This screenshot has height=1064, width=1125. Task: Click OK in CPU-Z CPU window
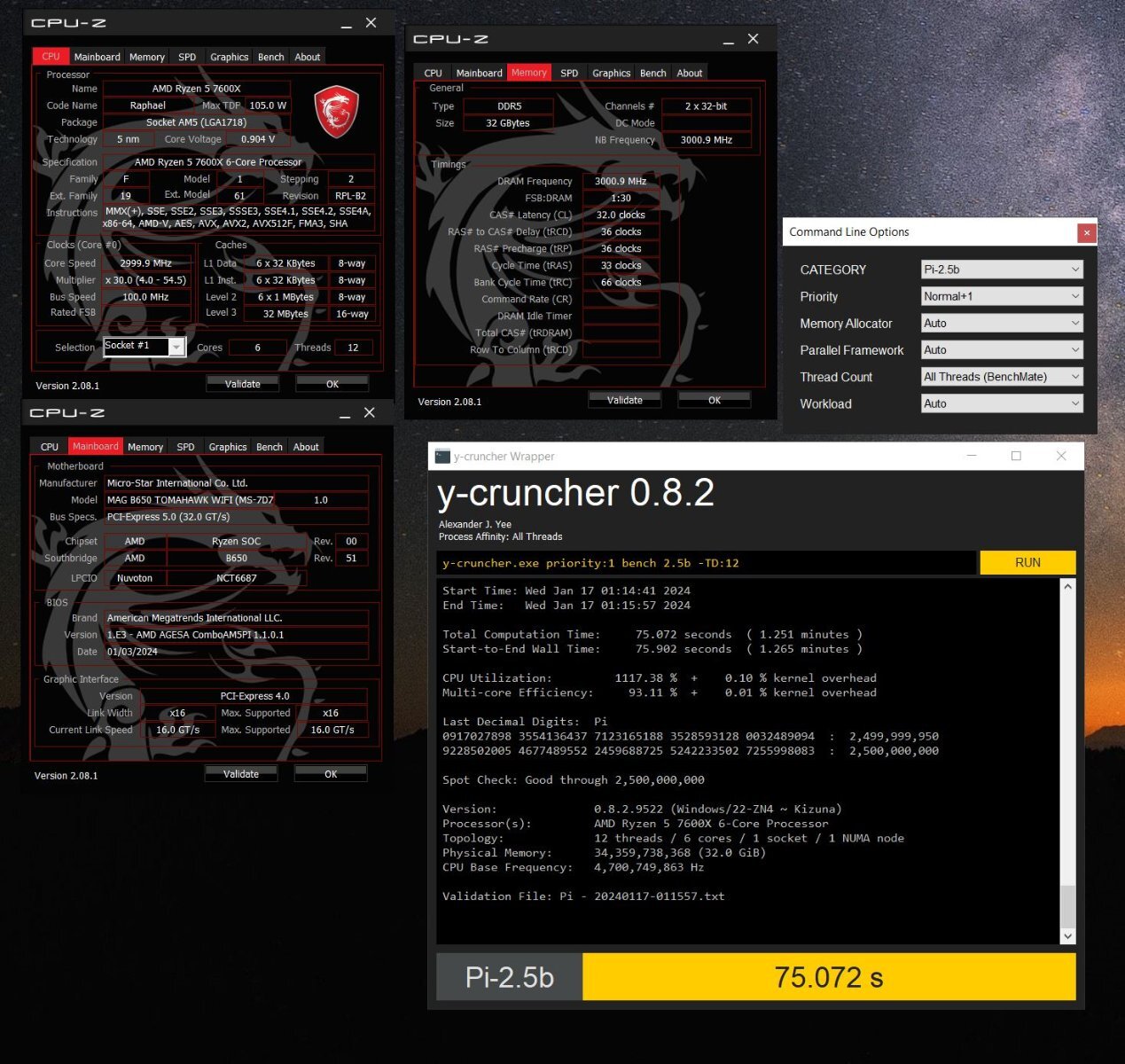(332, 384)
